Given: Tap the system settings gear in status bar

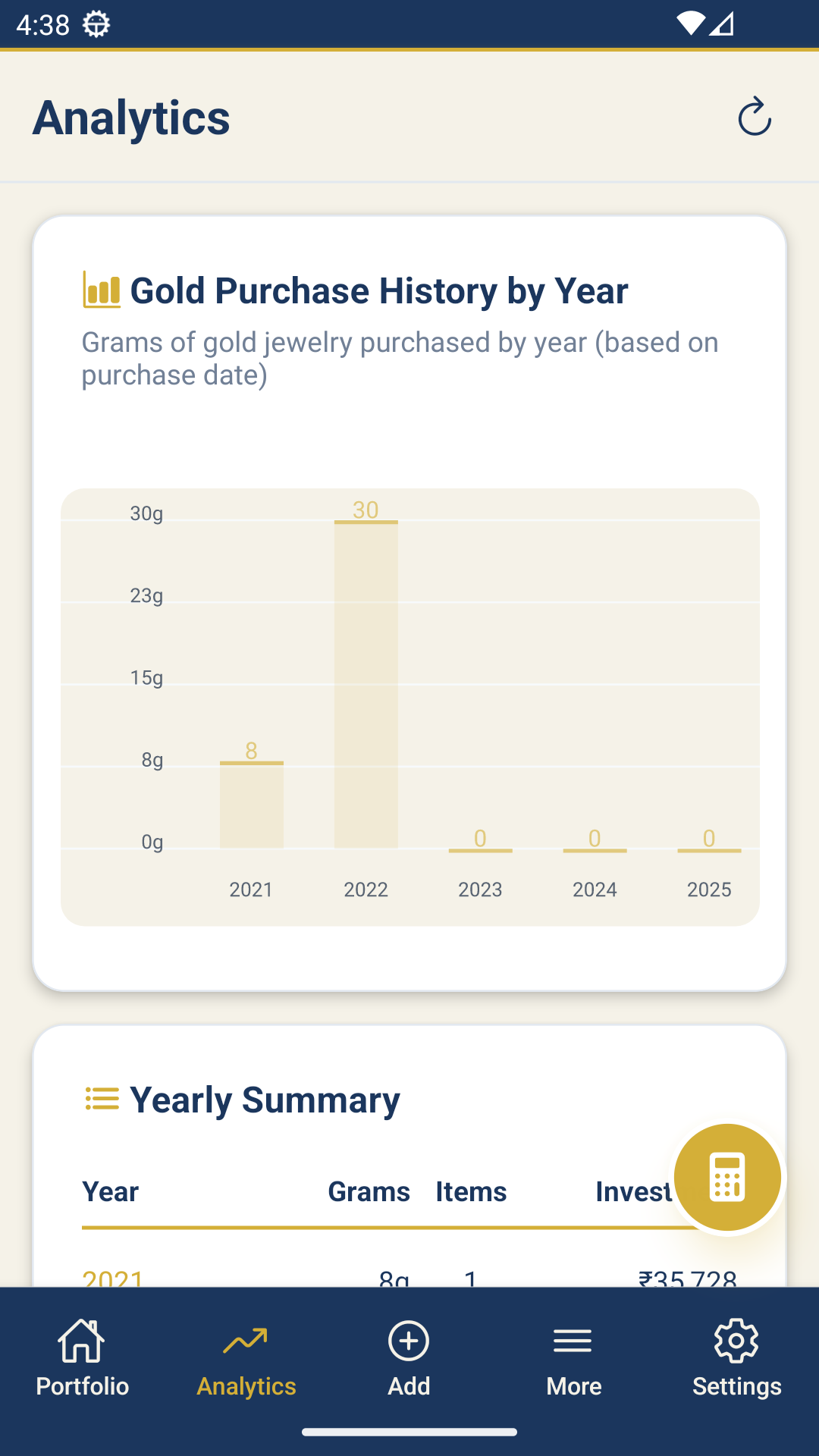Looking at the screenshot, I should tap(96, 25).
